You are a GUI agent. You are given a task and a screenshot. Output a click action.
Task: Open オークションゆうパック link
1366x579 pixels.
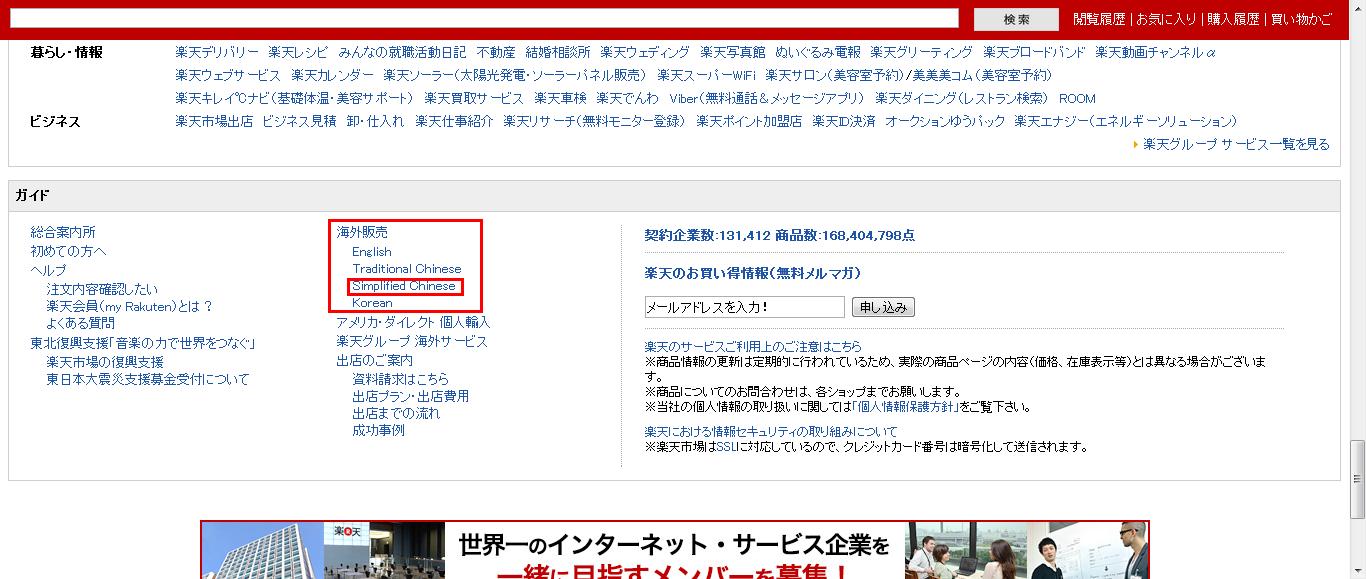(x=945, y=121)
